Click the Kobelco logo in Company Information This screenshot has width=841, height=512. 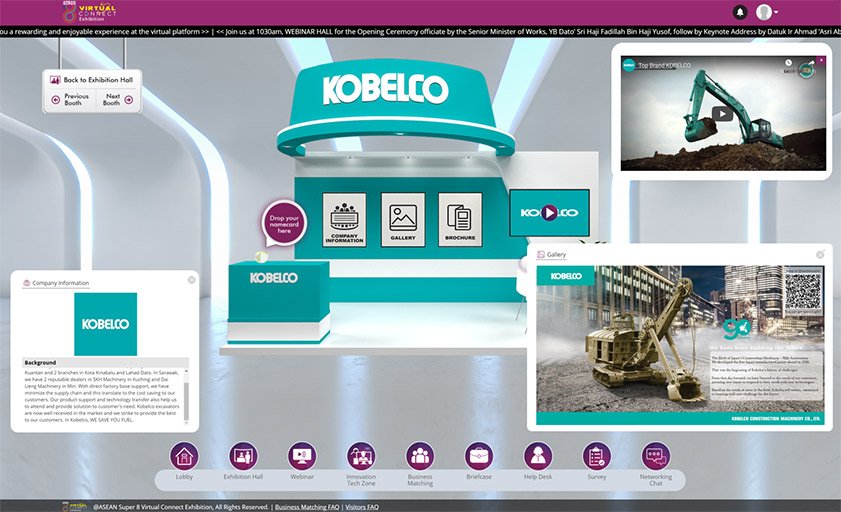(105, 324)
